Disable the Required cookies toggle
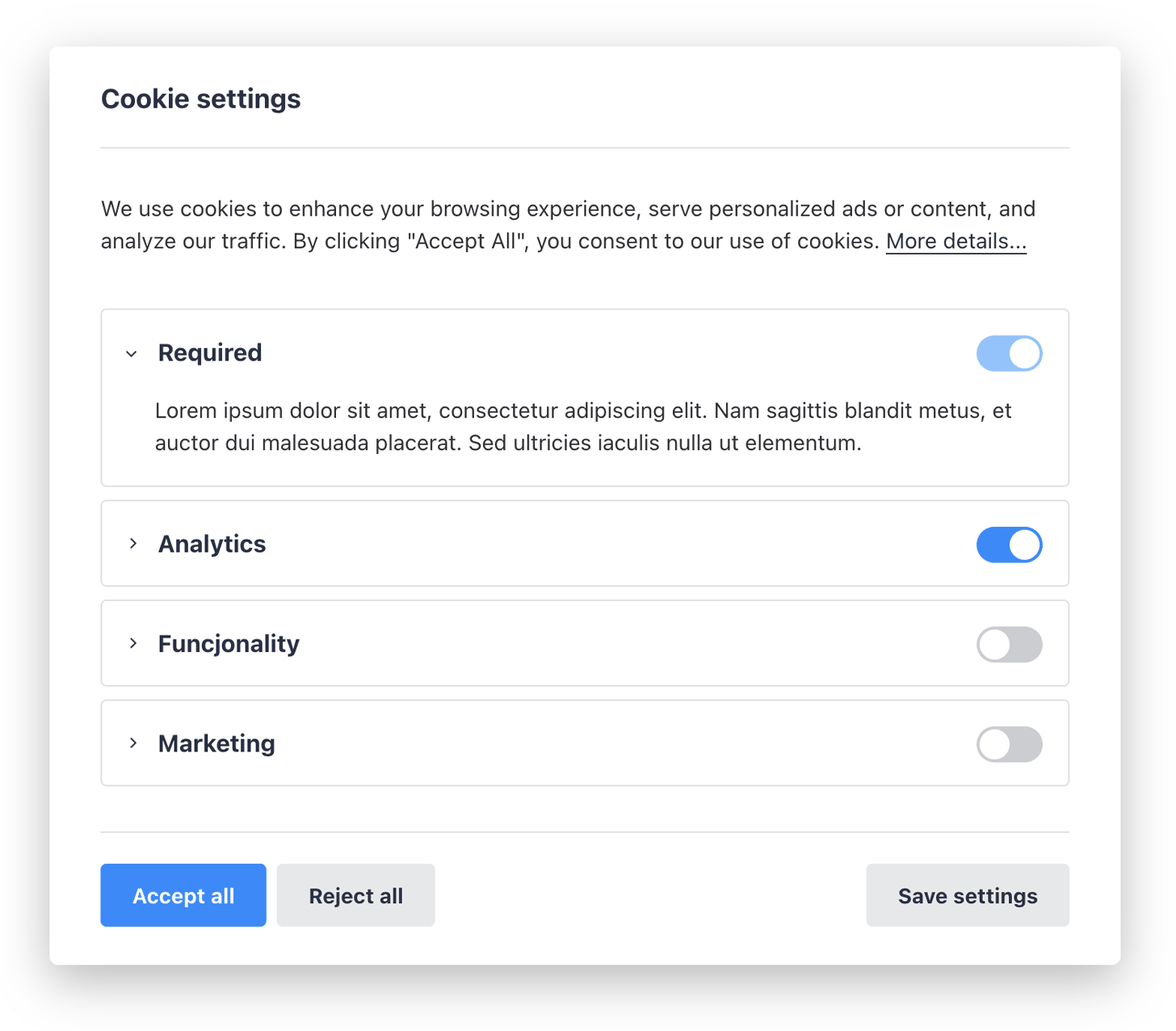The image size is (1176, 1031). pos(1009,353)
